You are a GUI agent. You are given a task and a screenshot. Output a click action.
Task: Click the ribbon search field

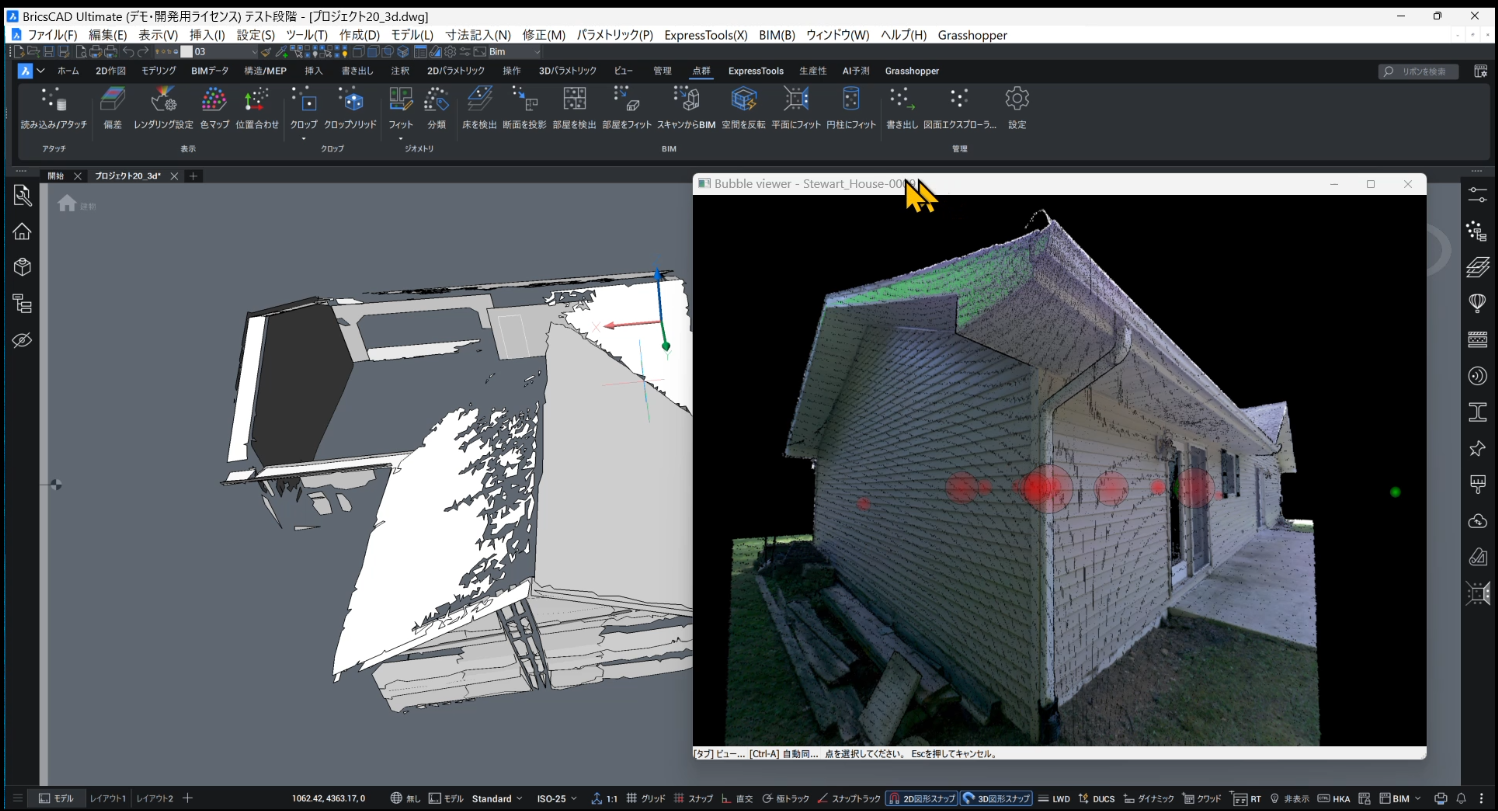1418,71
